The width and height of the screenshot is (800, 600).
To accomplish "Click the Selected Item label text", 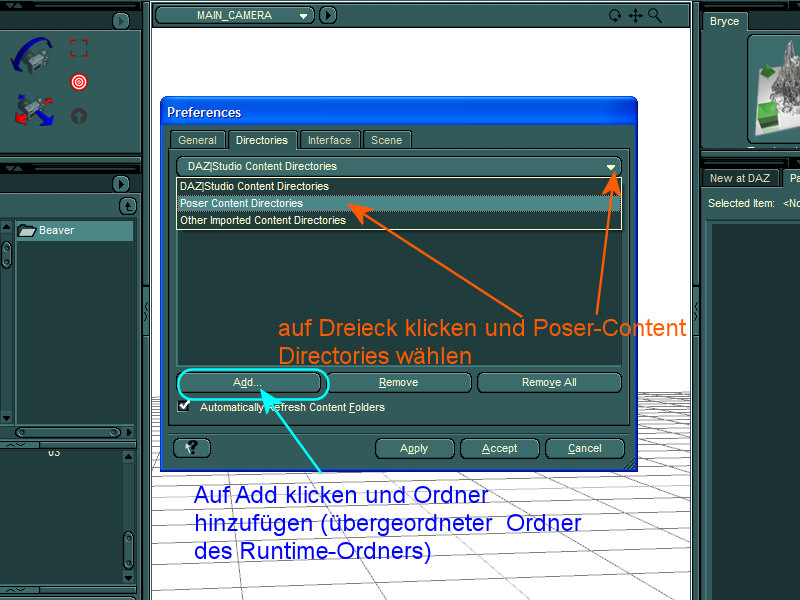I will (x=741, y=203).
